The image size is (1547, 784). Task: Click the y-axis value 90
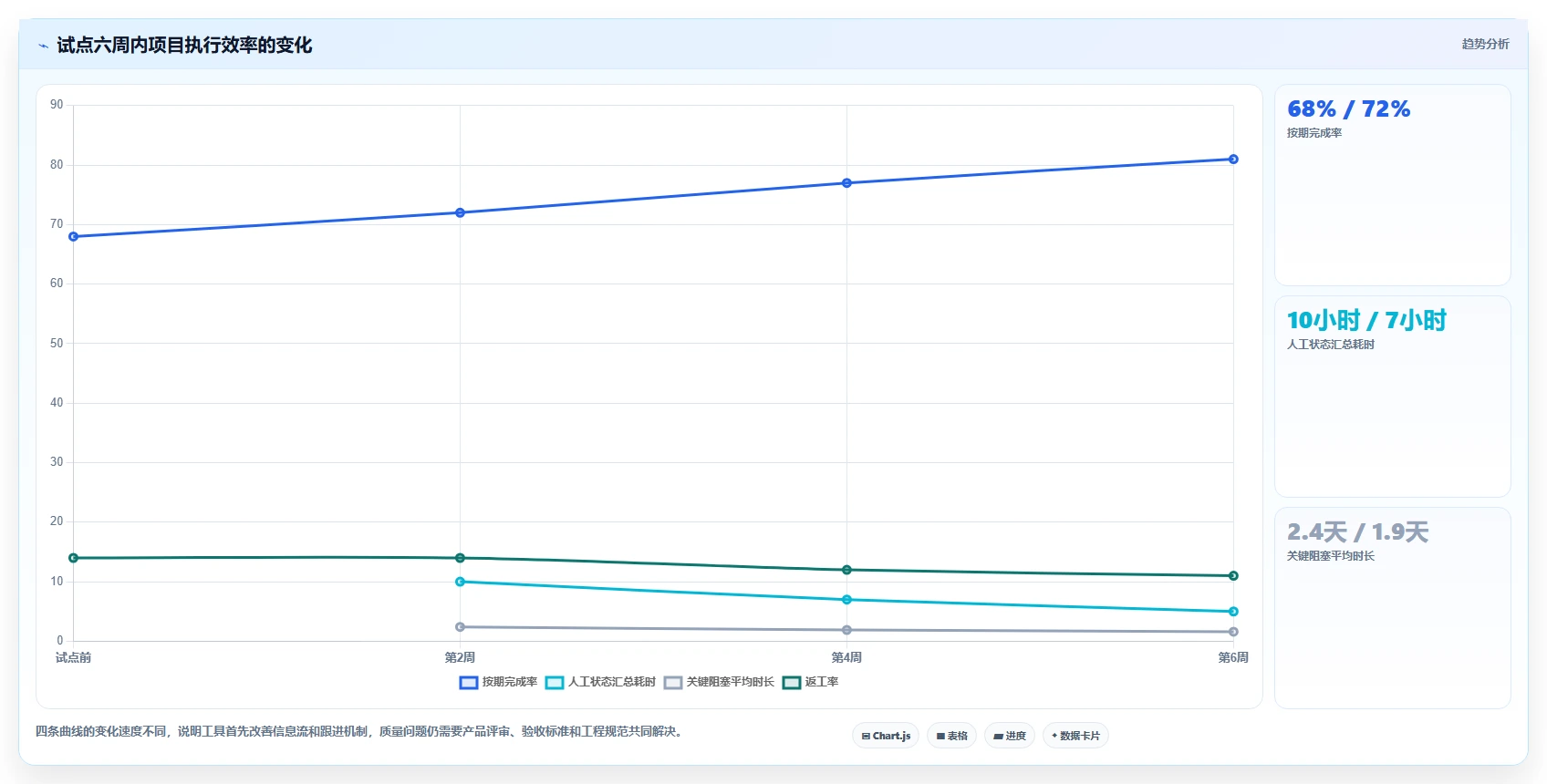coord(57,105)
